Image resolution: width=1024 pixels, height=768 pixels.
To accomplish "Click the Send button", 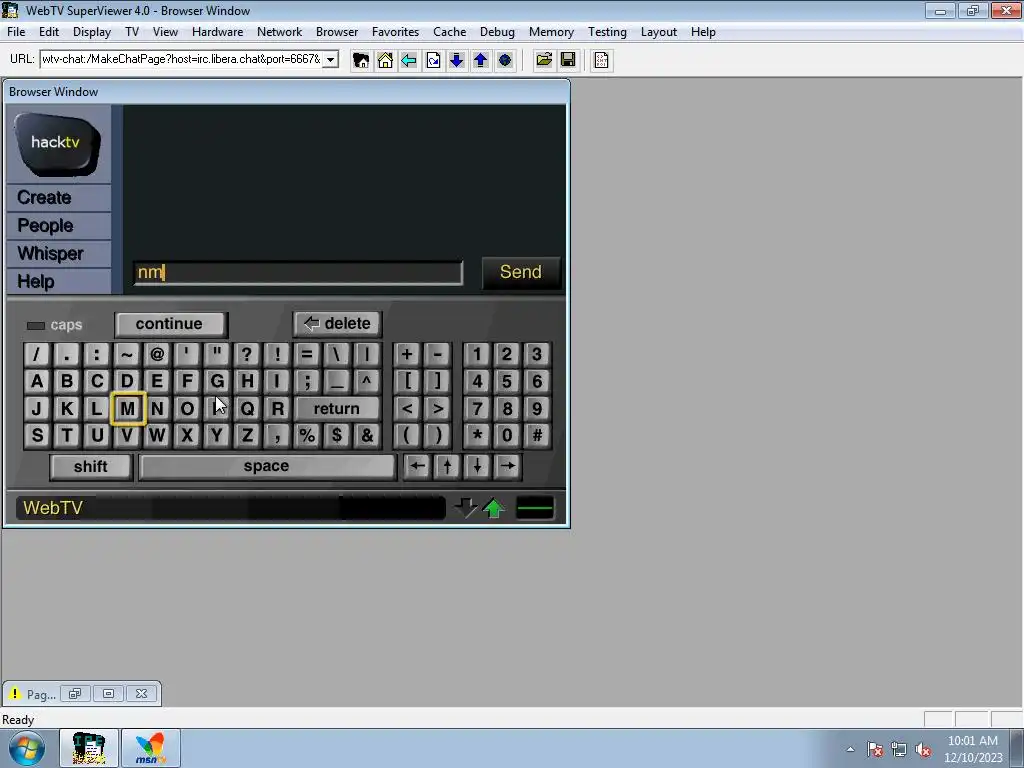I will pyautogui.click(x=521, y=272).
